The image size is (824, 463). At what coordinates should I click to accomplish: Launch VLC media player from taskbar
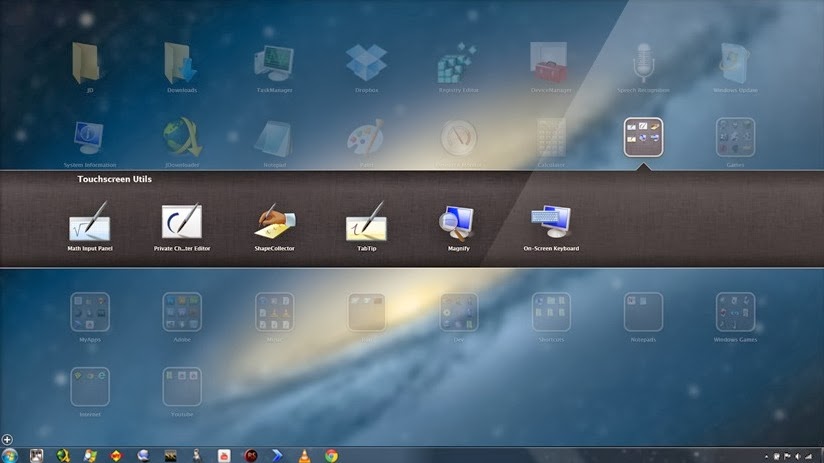tap(304, 456)
